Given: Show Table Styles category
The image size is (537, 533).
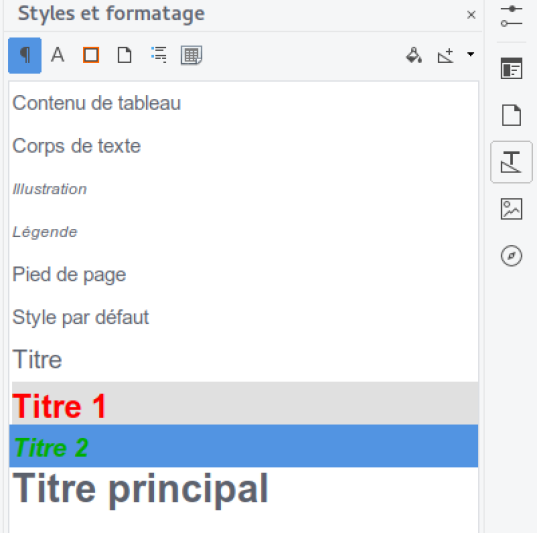Looking at the screenshot, I should point(191,55).
